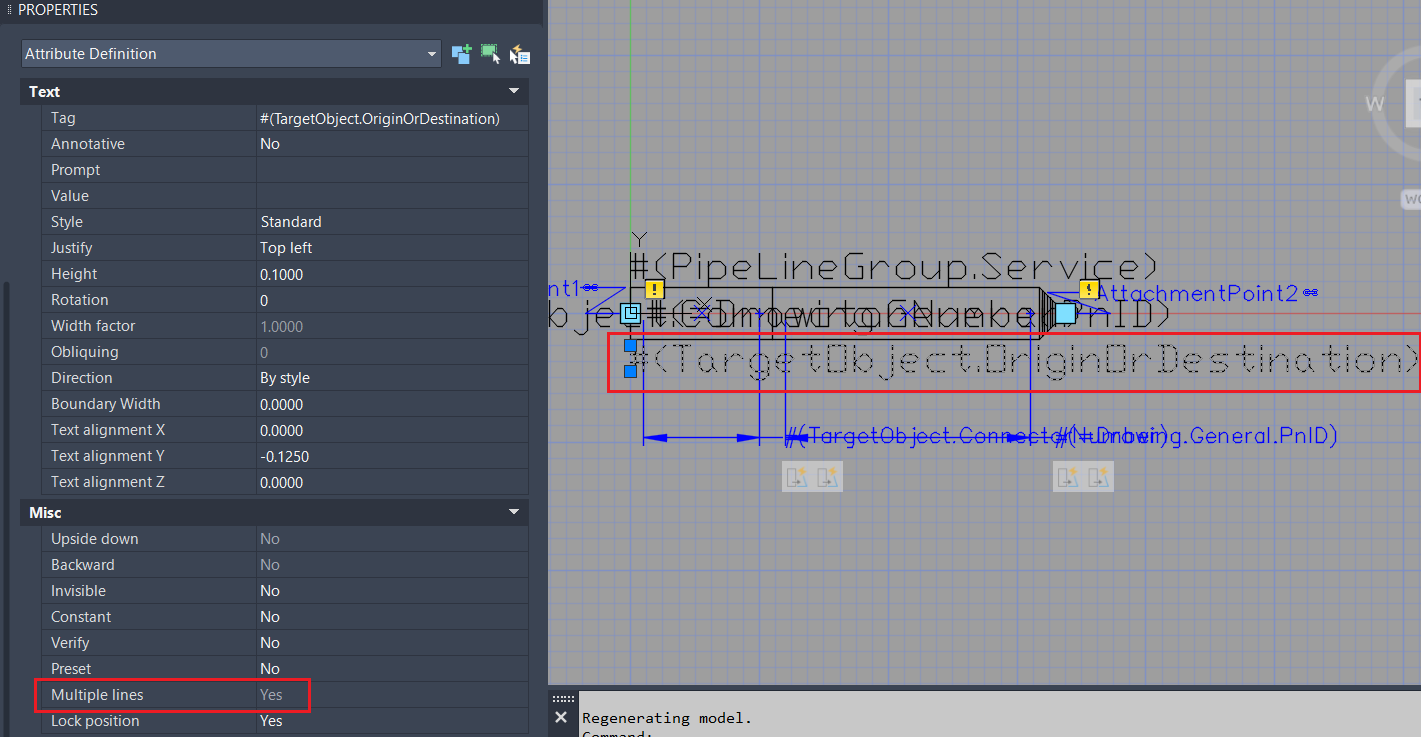Open Quick Select from the Properties palette
This screenshot has height=737, width=1421.
(x=520, y=54)
